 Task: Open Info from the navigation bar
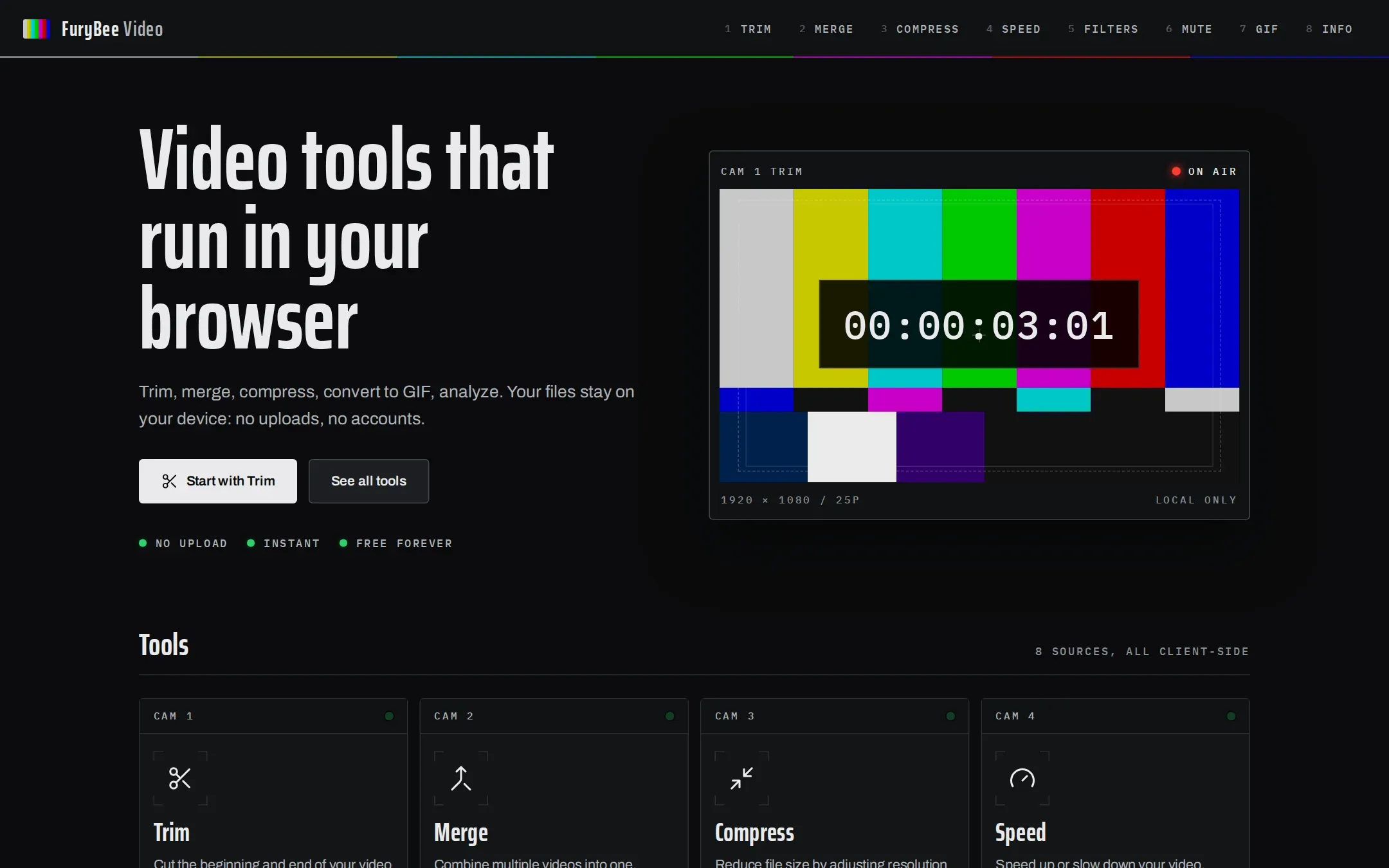click(x=1329, y=29)
